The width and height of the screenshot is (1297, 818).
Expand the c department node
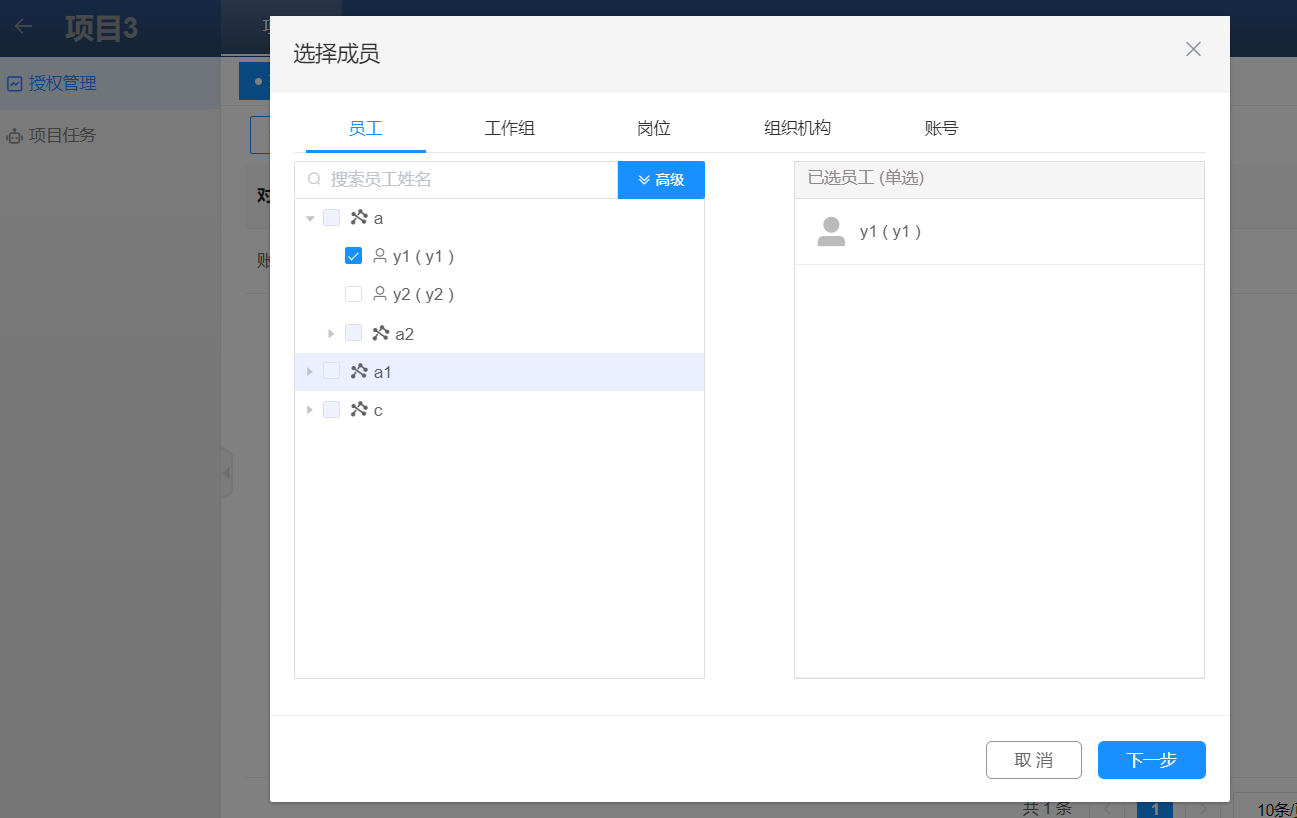click(310, 410)
